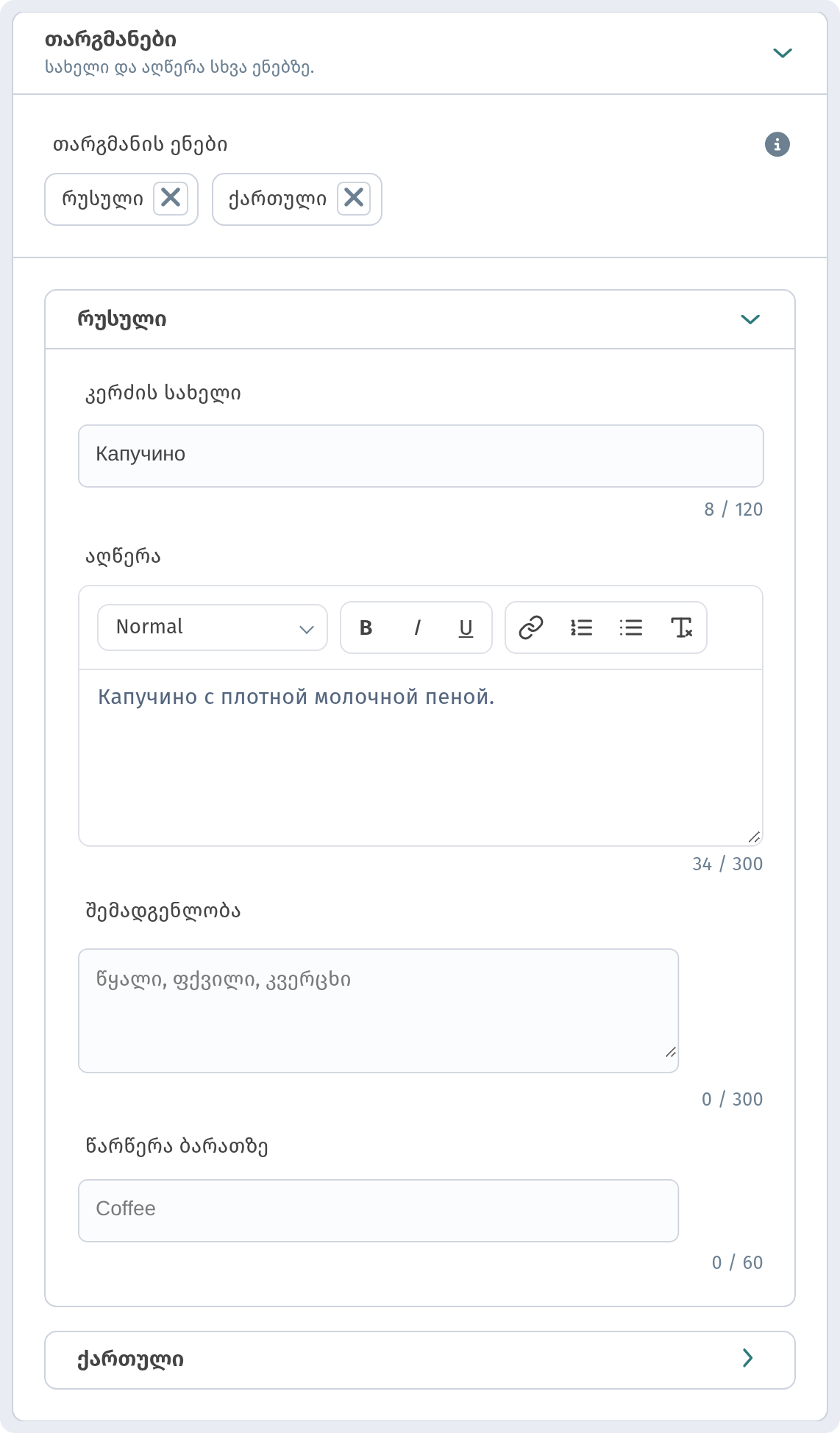Click the 0 / 60 character counter
840x1433 pixels.
(x=737, y=1262)
